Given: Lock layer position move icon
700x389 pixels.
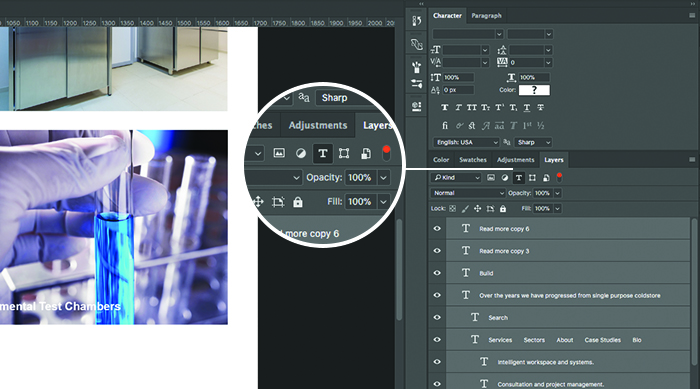Looking at the screenshot, I should point(477,209).
